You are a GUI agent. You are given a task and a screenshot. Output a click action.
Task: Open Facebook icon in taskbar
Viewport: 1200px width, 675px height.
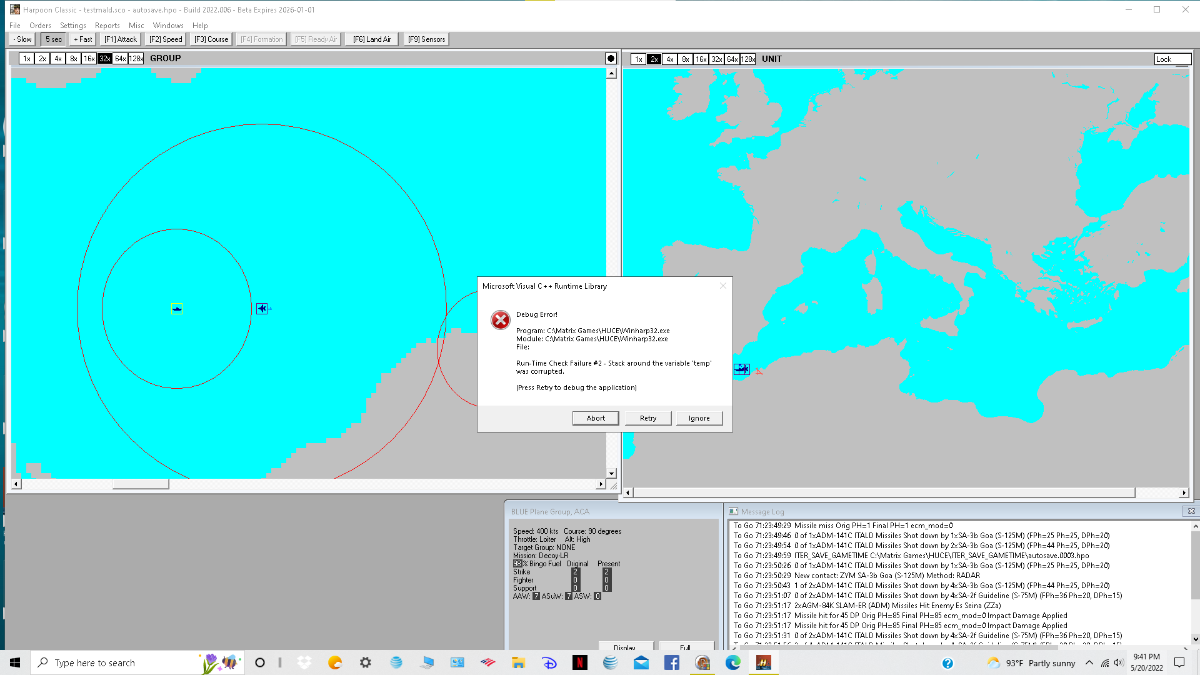click(x=672, y=662)
